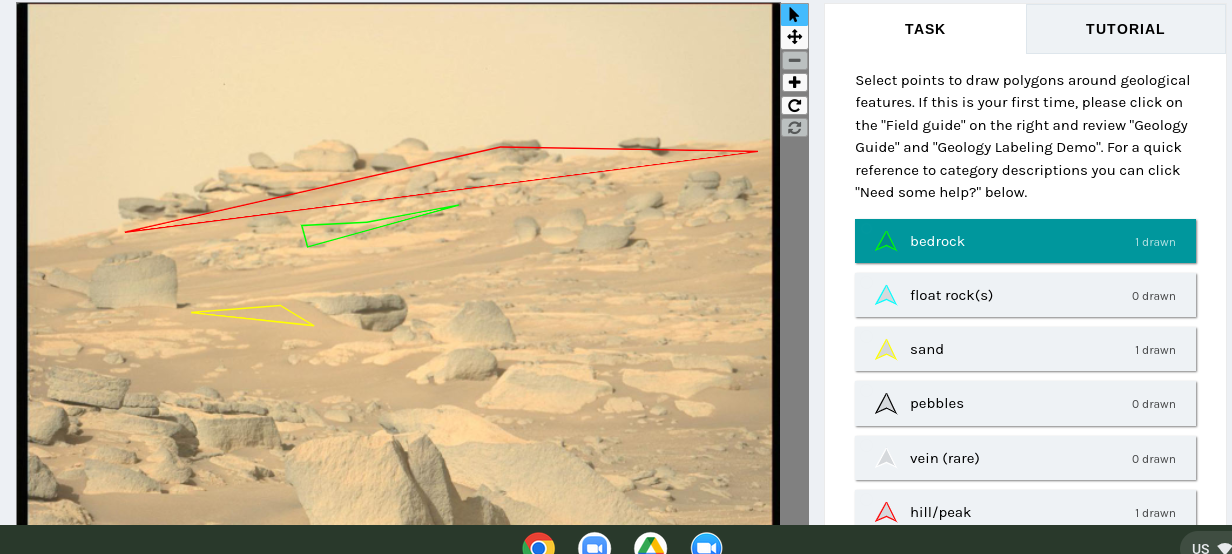Click the cyan float rock arrow icon

[886, 295]
